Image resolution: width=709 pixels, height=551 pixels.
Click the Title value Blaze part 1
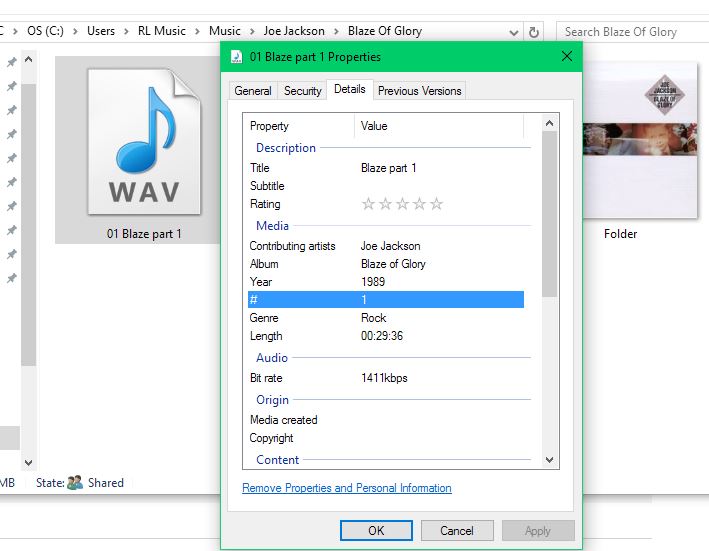[x=388, y=168]
